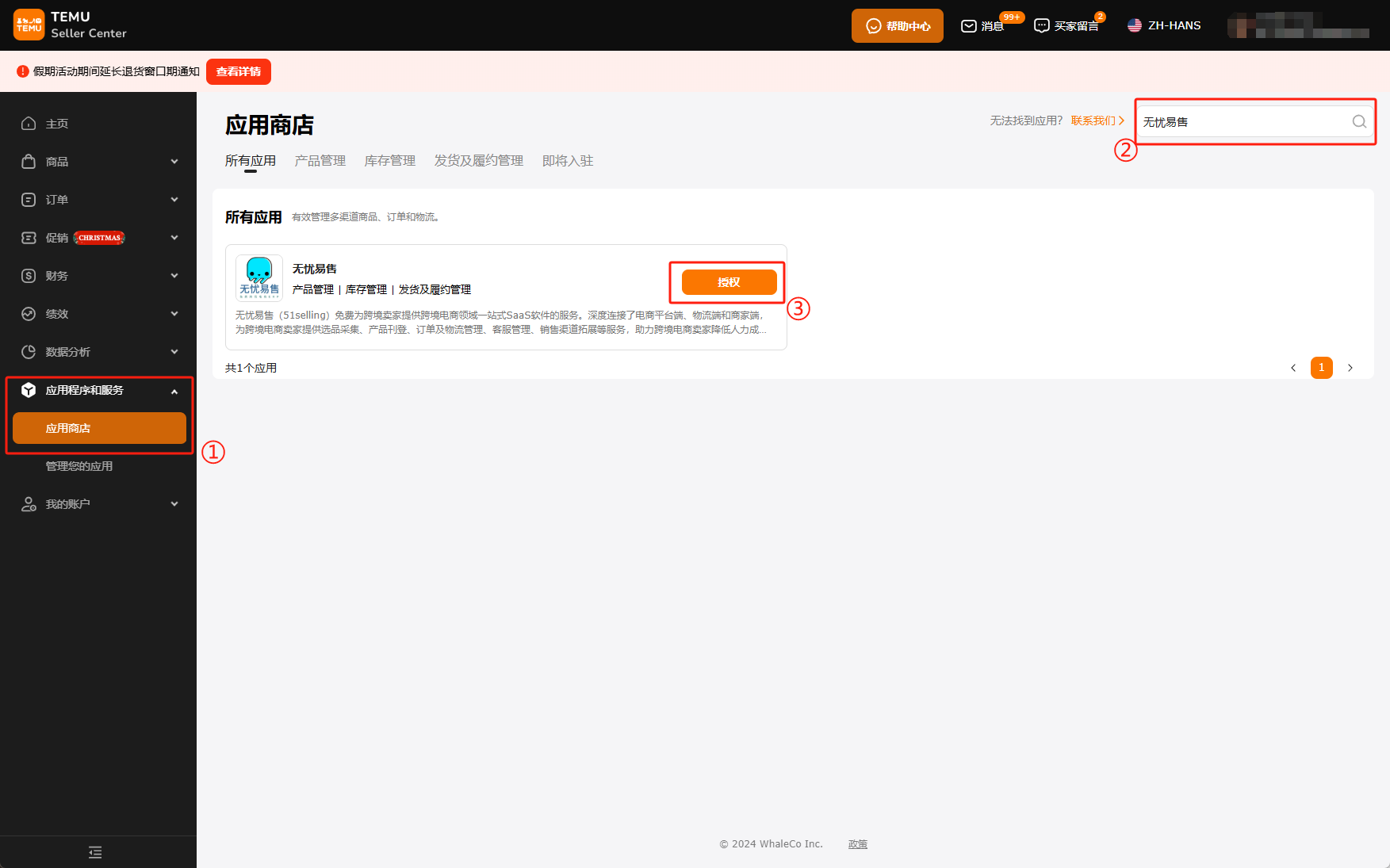1390x868 pixels.
Task: Click the my account person icon
Action: tap(29, 504)
